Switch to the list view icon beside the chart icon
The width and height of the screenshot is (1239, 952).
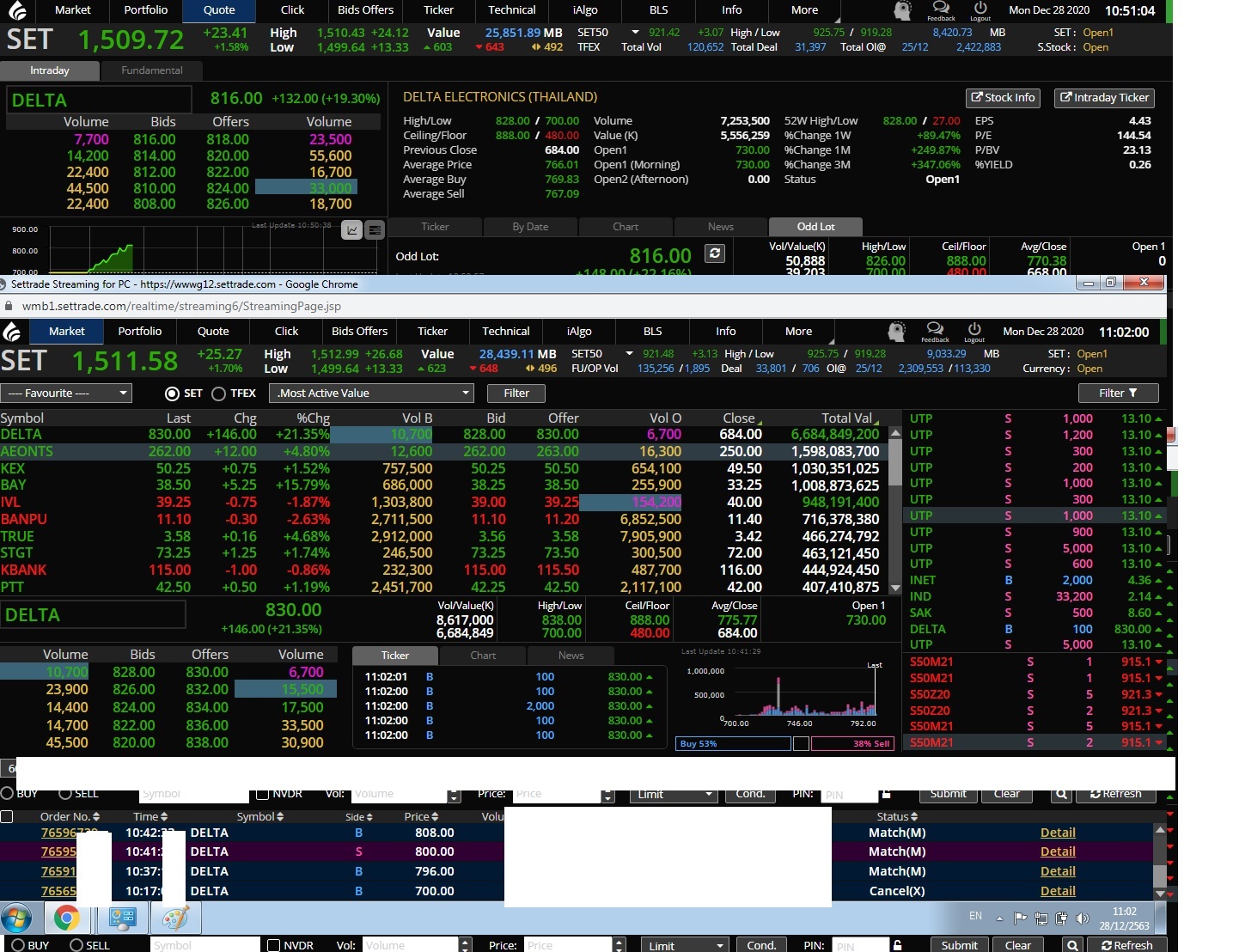374,229
